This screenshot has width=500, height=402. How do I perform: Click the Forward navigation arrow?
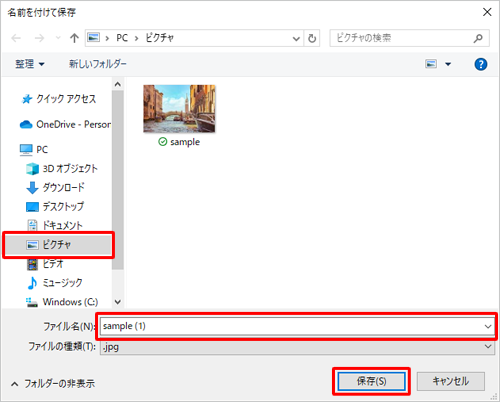point(39,38)
